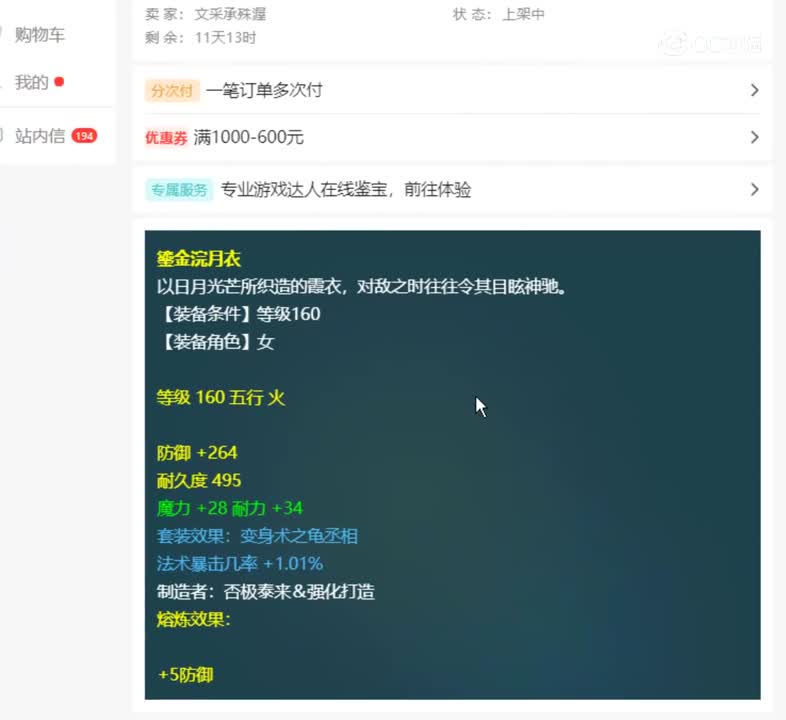Viewport: 786px width, 720px height.
Task: Click 制造者:否极泰来&强化打造 line
Action: (x=266, y=592)
